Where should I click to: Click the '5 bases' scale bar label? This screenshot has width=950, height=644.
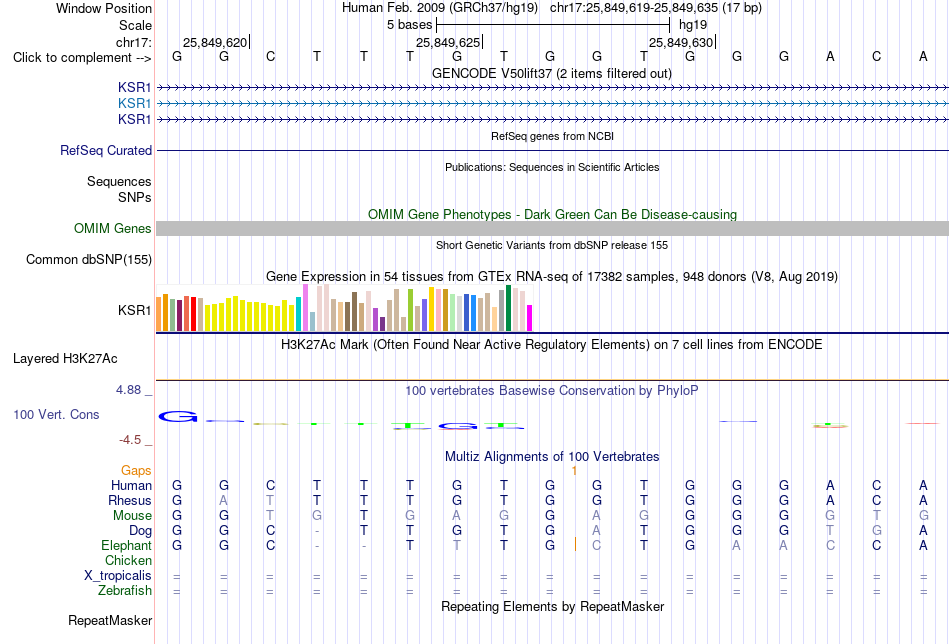[410, 25]
